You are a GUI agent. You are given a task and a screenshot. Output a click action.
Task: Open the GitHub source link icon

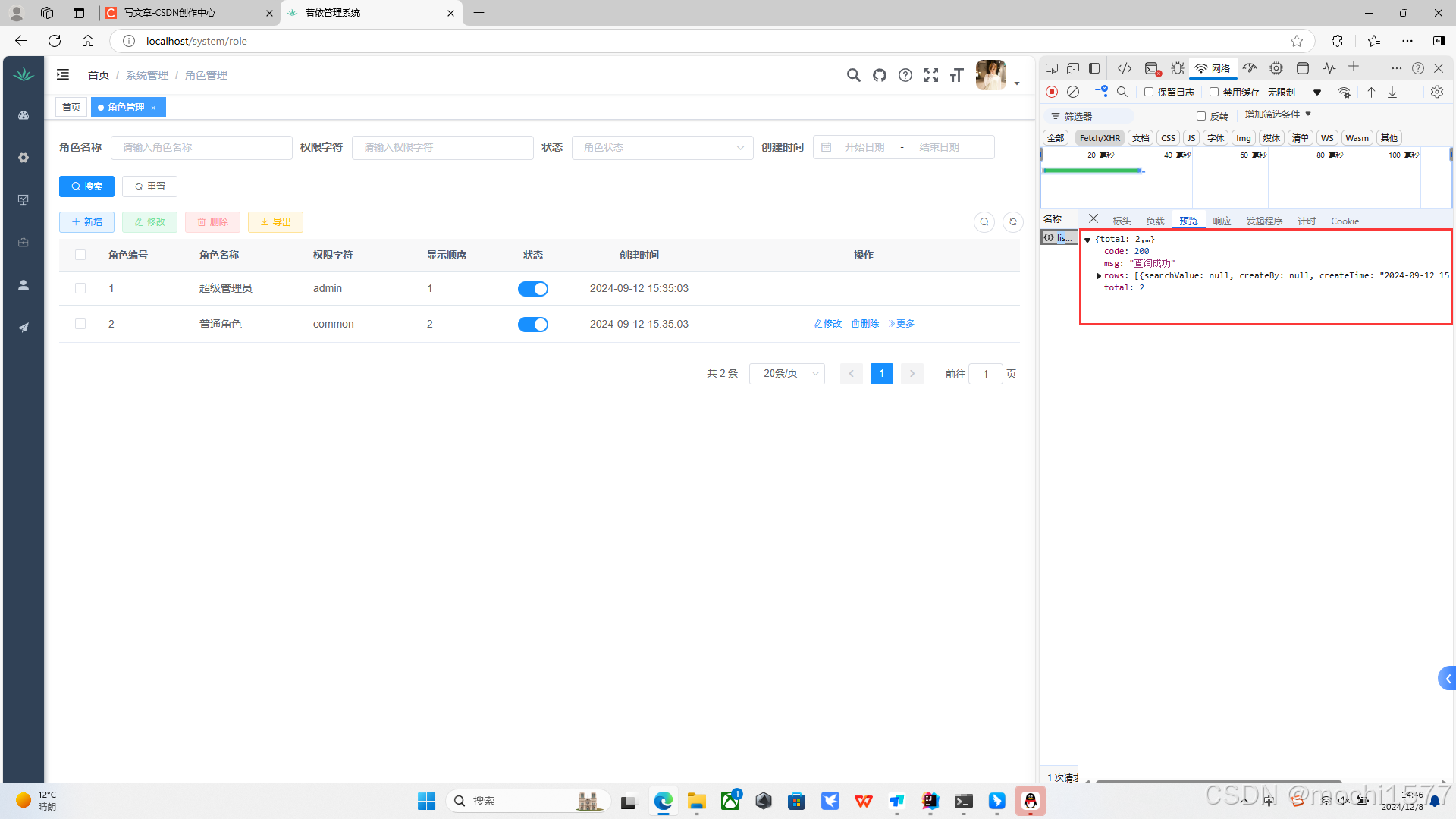(880, 75)
